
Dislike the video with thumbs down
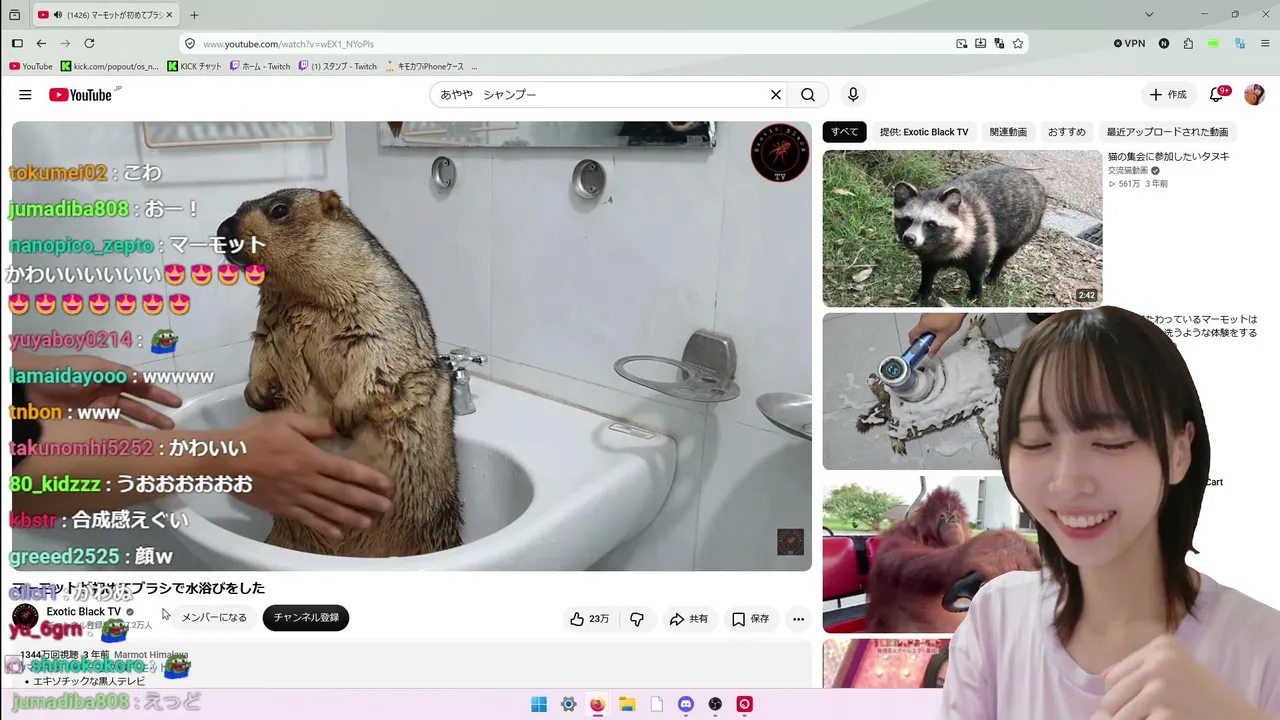coord(637,619)
